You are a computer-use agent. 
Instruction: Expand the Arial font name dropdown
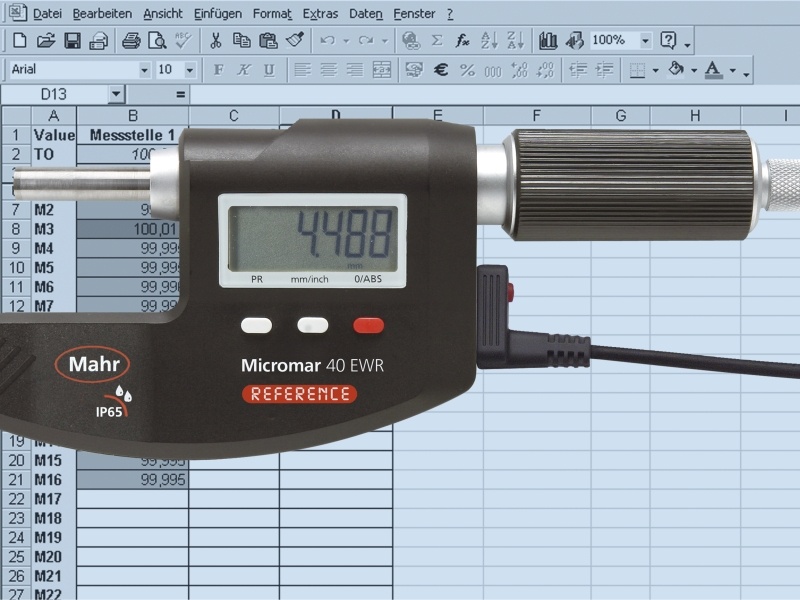pos(145,70)
